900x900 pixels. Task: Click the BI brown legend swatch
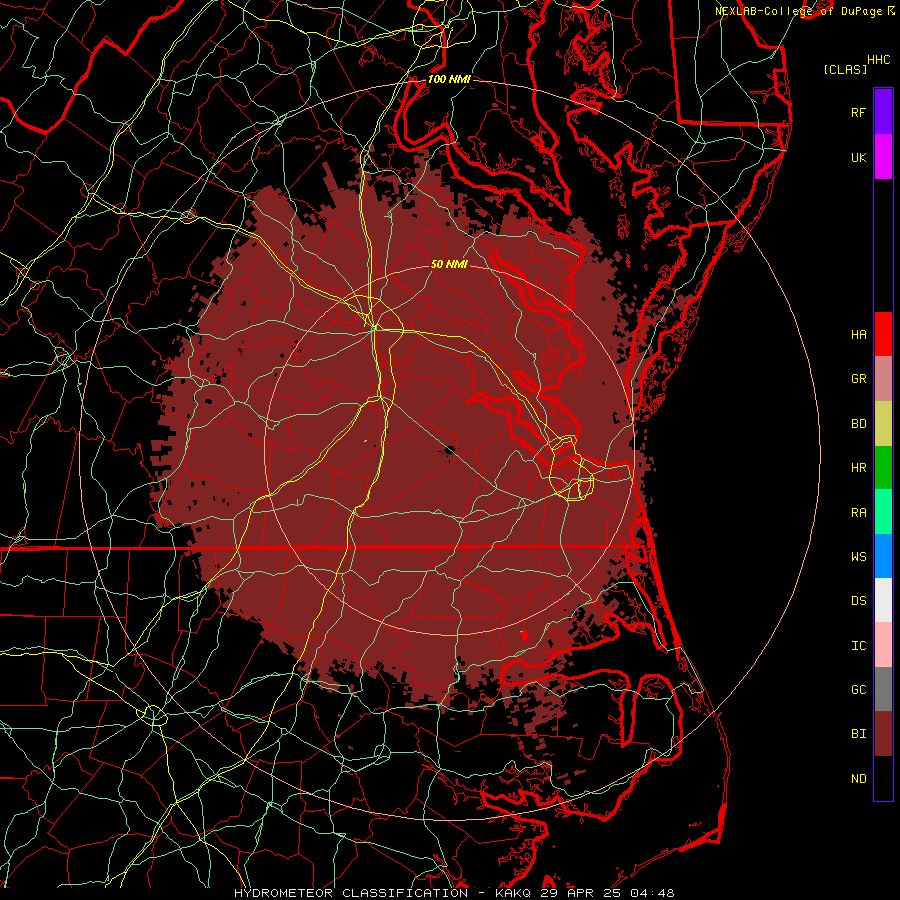click(883, 734)
